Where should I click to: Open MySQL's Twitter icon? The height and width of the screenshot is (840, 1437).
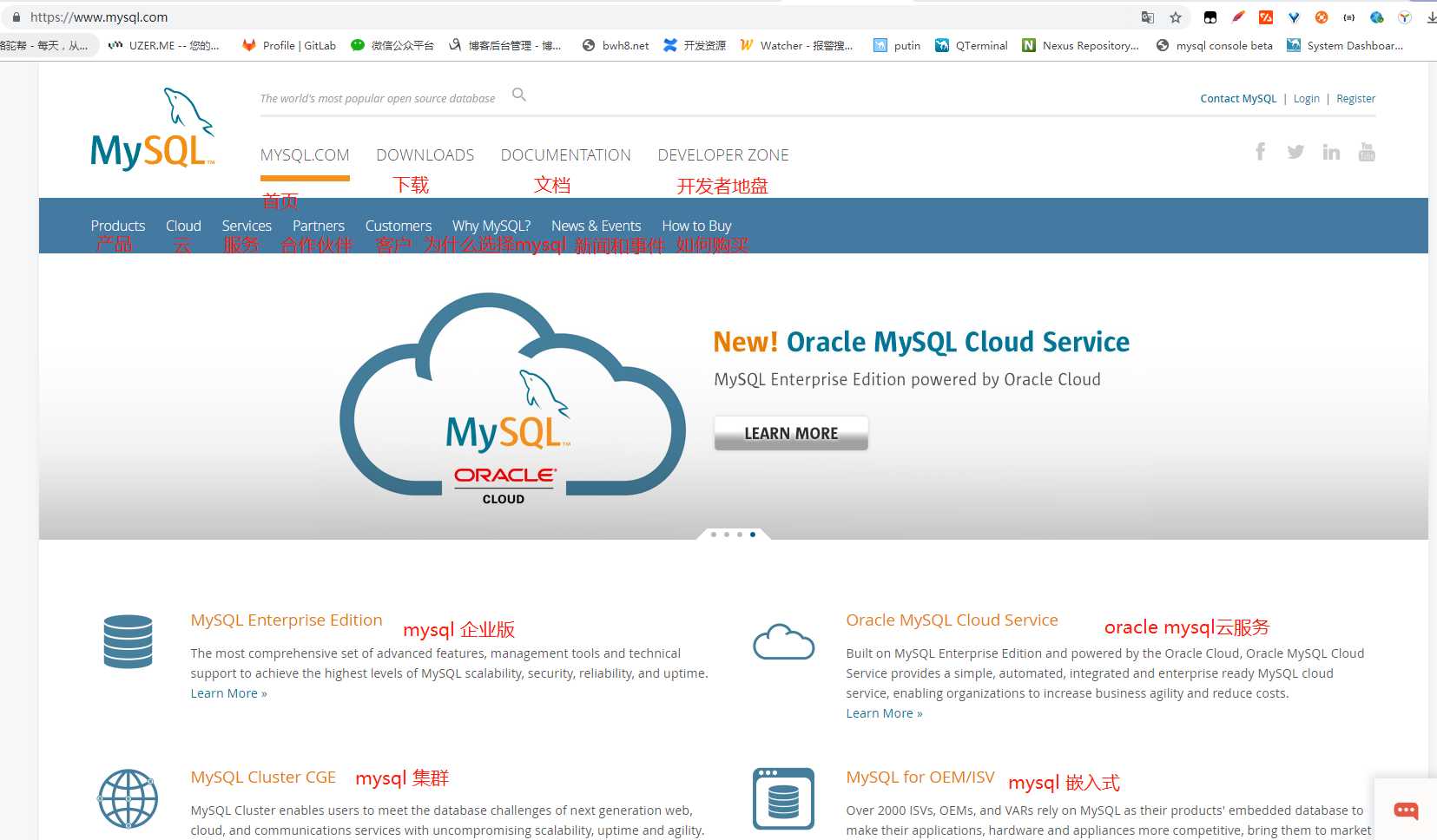1295,152
